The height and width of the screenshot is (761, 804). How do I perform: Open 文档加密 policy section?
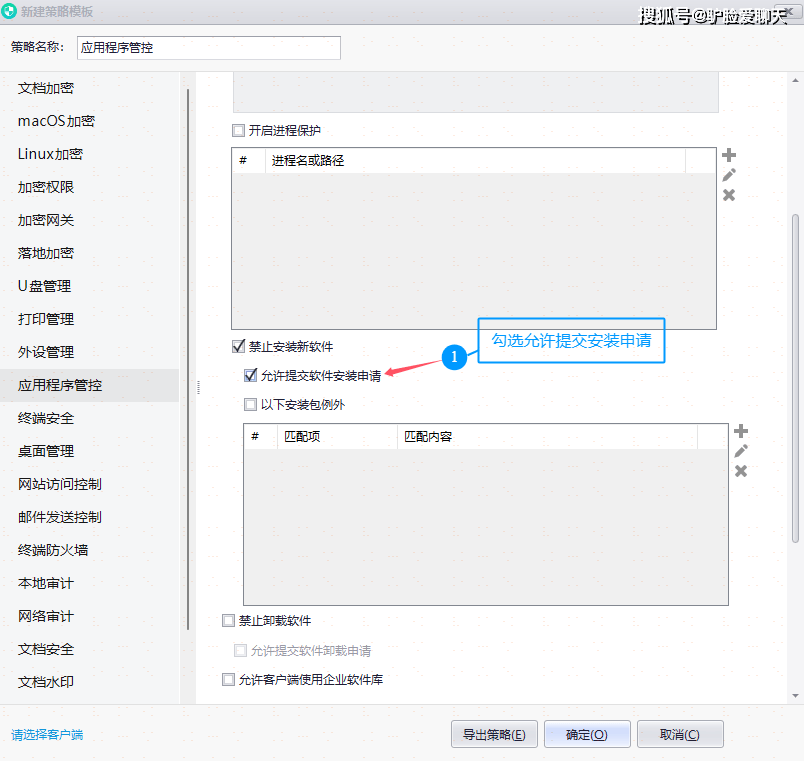(90, 88)
